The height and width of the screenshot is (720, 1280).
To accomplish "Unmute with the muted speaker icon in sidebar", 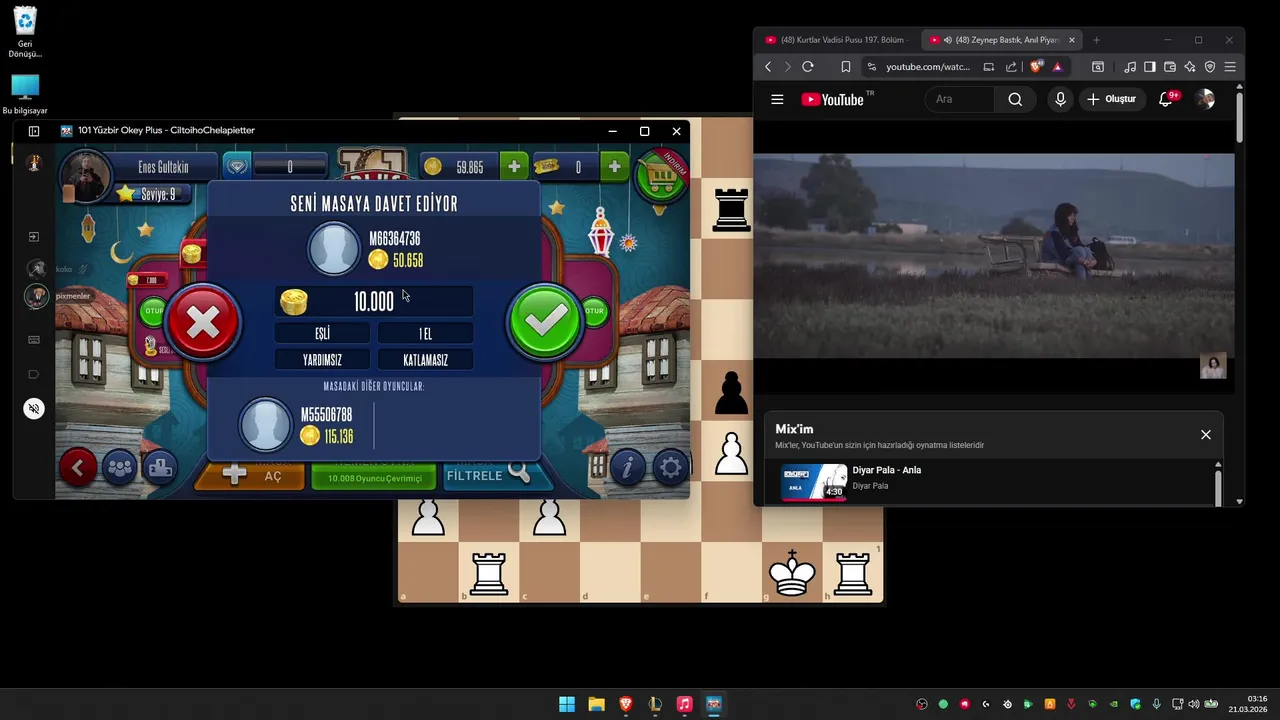I will coord(34,408).
